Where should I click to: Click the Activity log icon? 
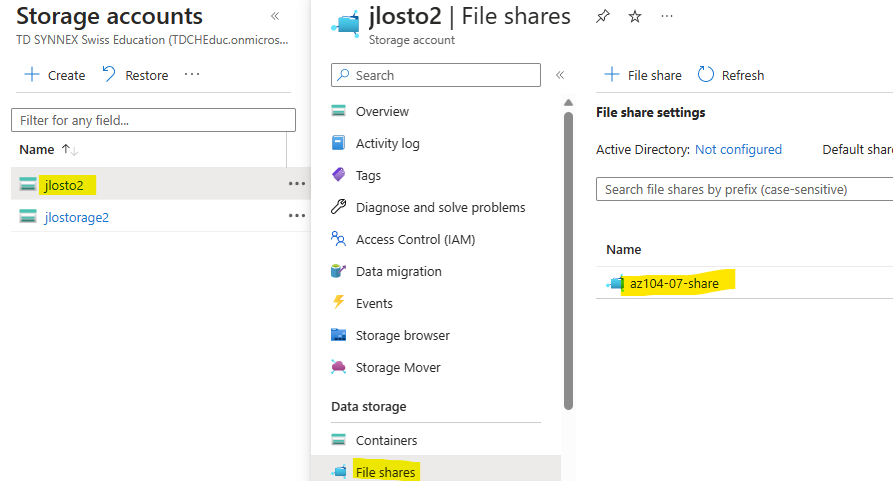tap(338, 142)
